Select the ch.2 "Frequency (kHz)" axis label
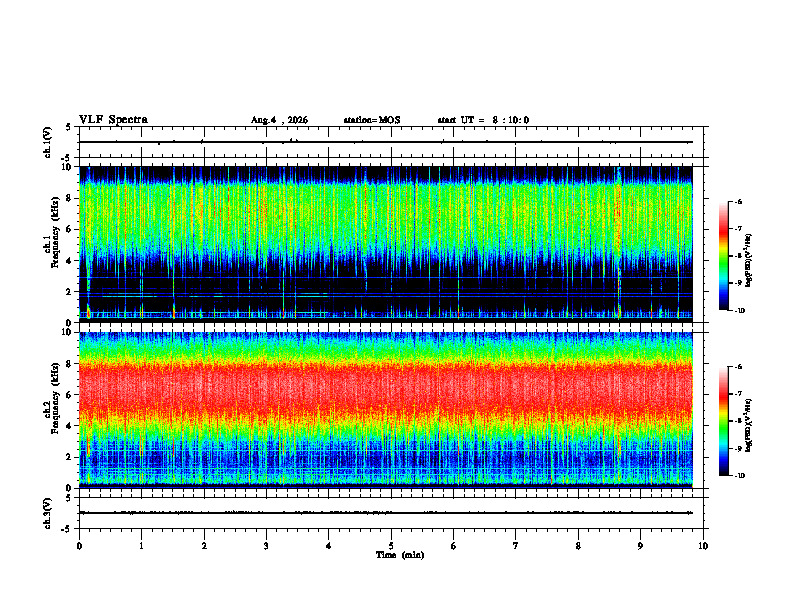The height and width of the screenshot is (612, 792). pos(56,398)
